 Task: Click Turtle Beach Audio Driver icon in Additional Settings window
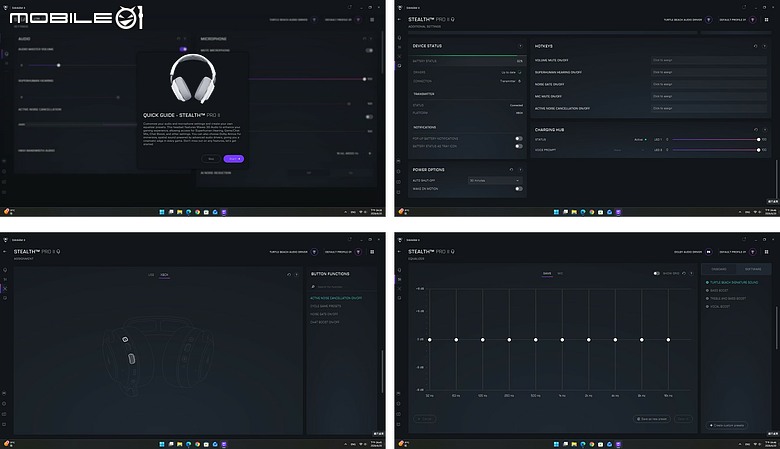(x=708, y=20)
